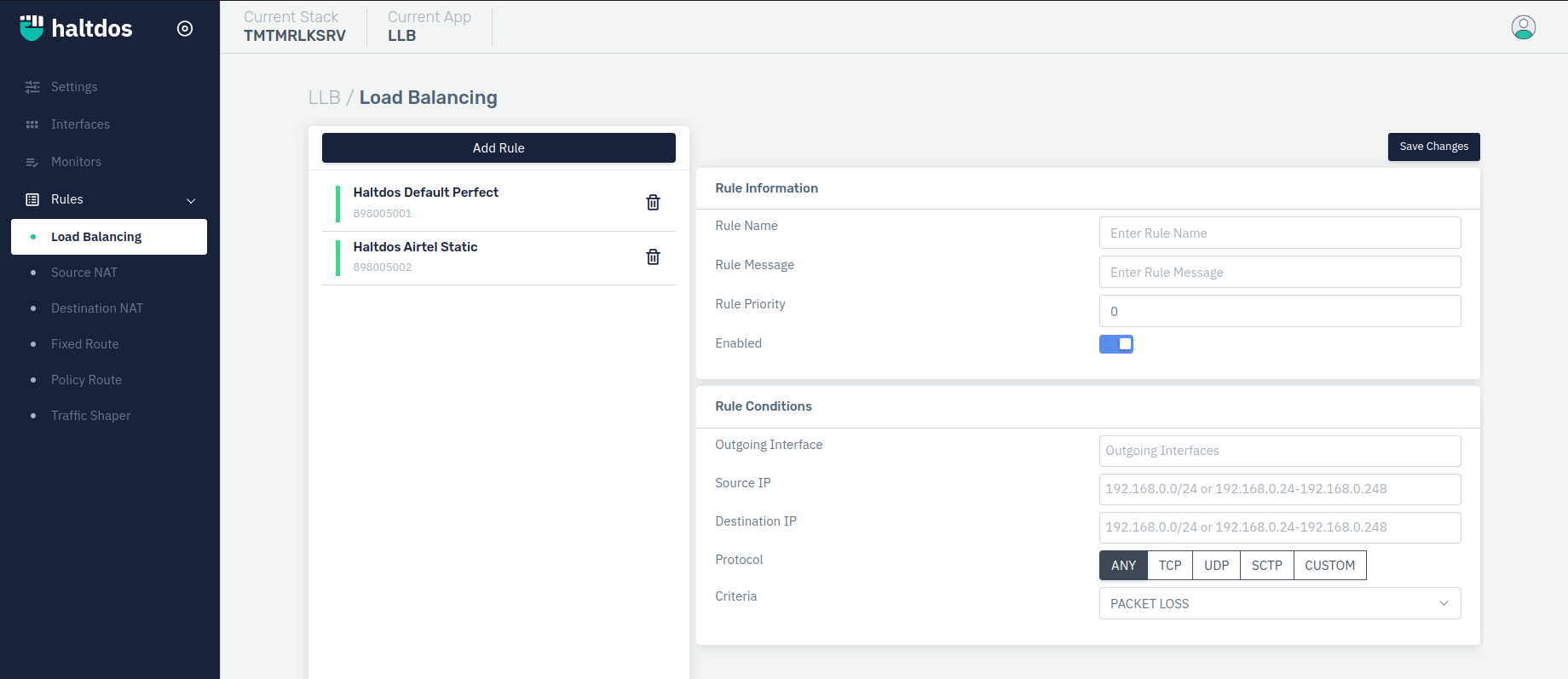Click the Add Rule button
Image resolution: width=1568 pixels, height=679 pixels.
(499, 147)
